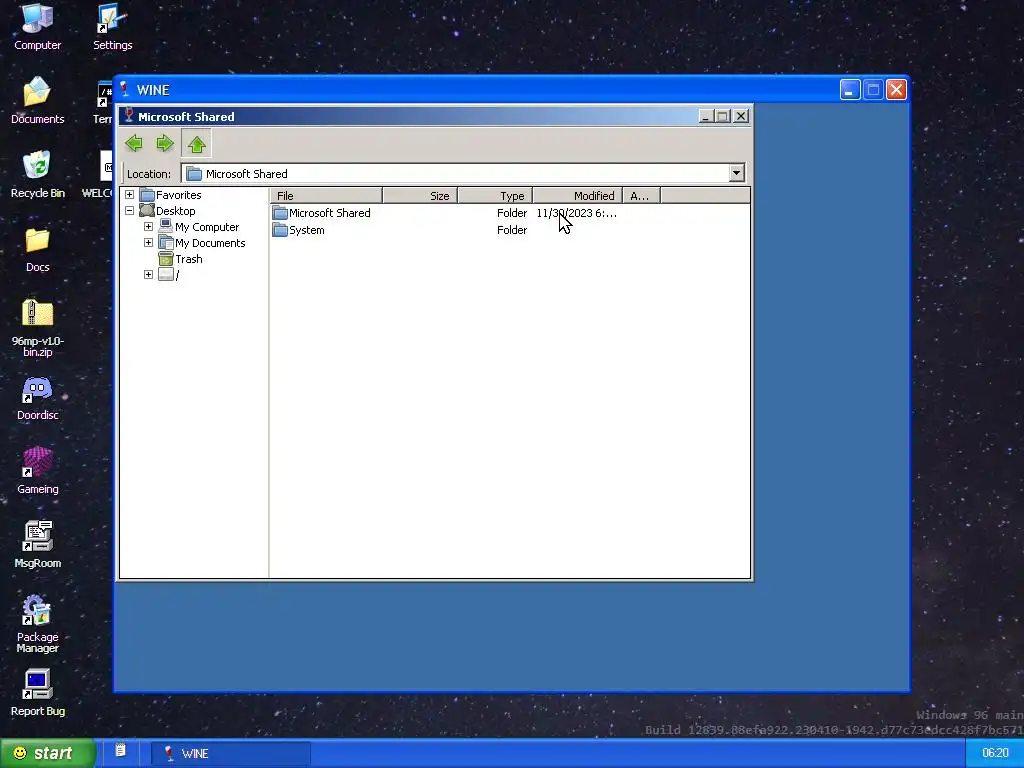Image resolution: width=1024 pixels, height=768 pixels.
Task: Select My Computer in the tree
Action: click(206, 227)
